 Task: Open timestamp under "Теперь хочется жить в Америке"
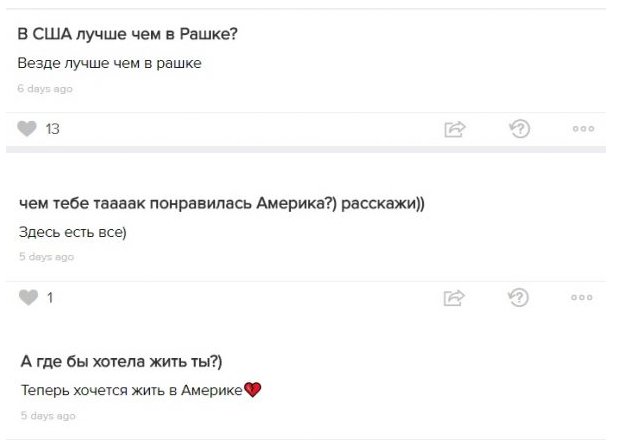click(x=48, y=415)
